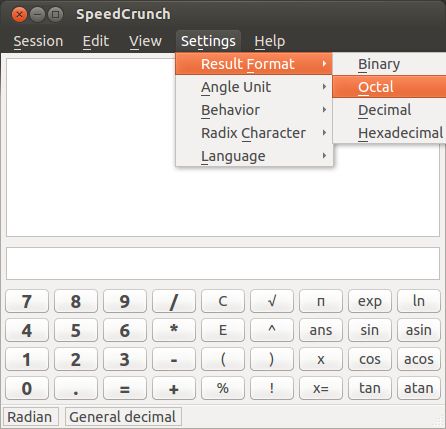Click the exp function key
The image size is (446, 429).
(370, 301)
